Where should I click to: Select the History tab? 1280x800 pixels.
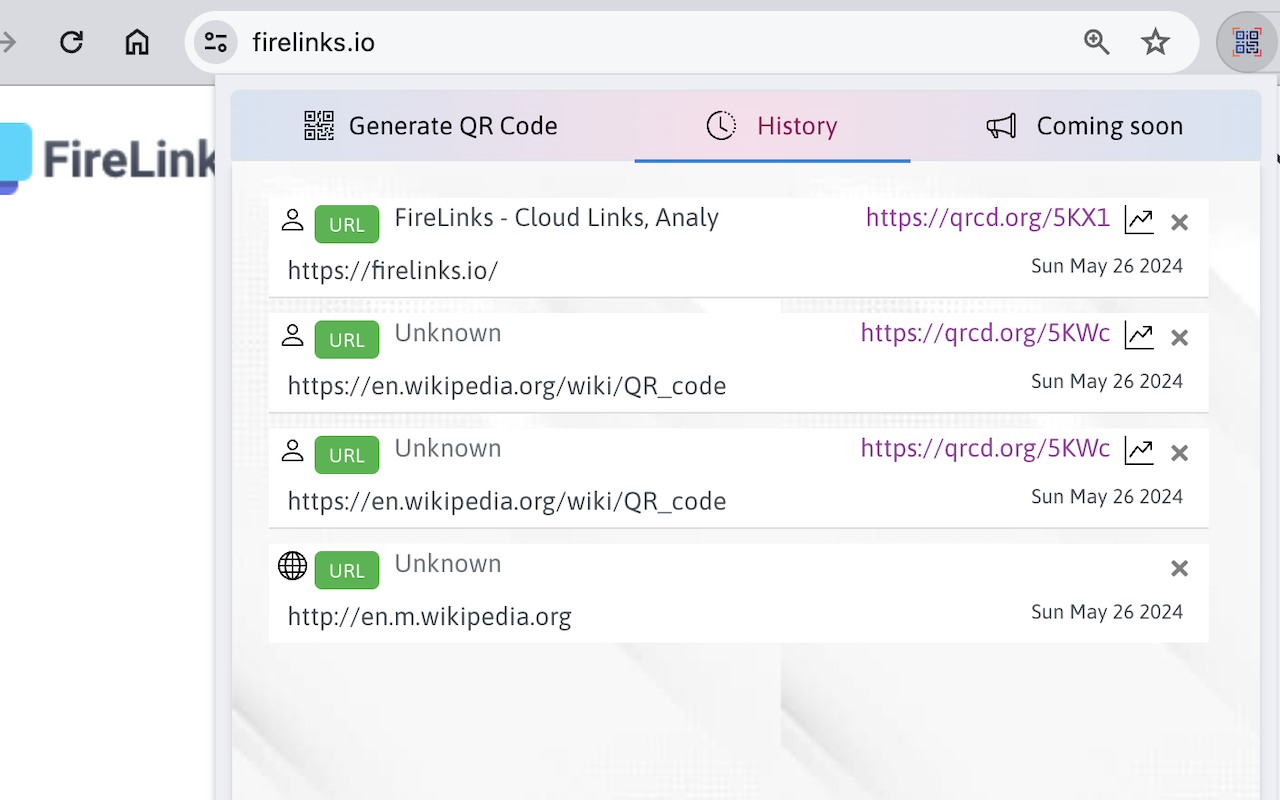(772, 126)
